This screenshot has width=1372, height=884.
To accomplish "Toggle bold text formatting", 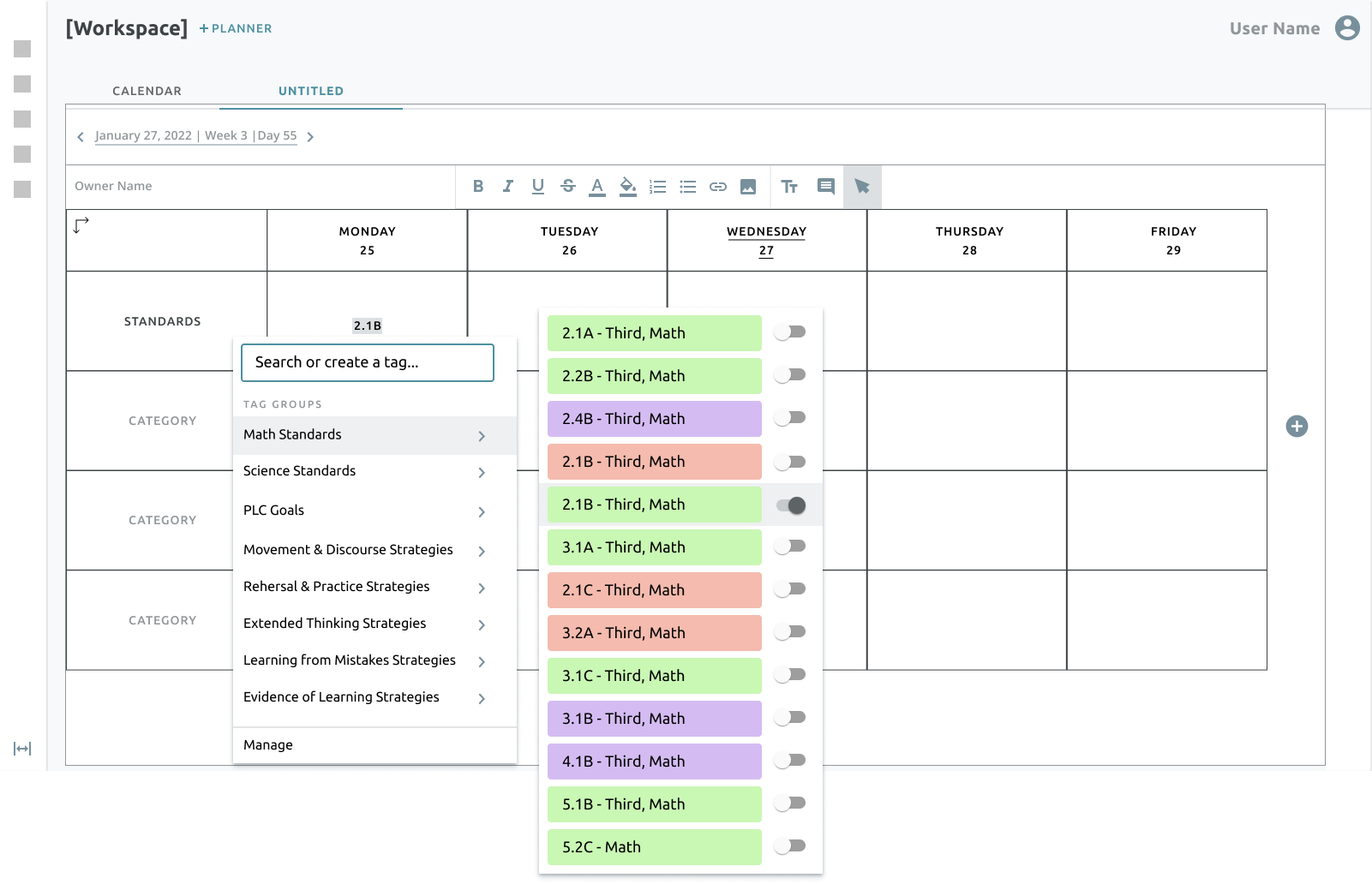I will 478,186.
